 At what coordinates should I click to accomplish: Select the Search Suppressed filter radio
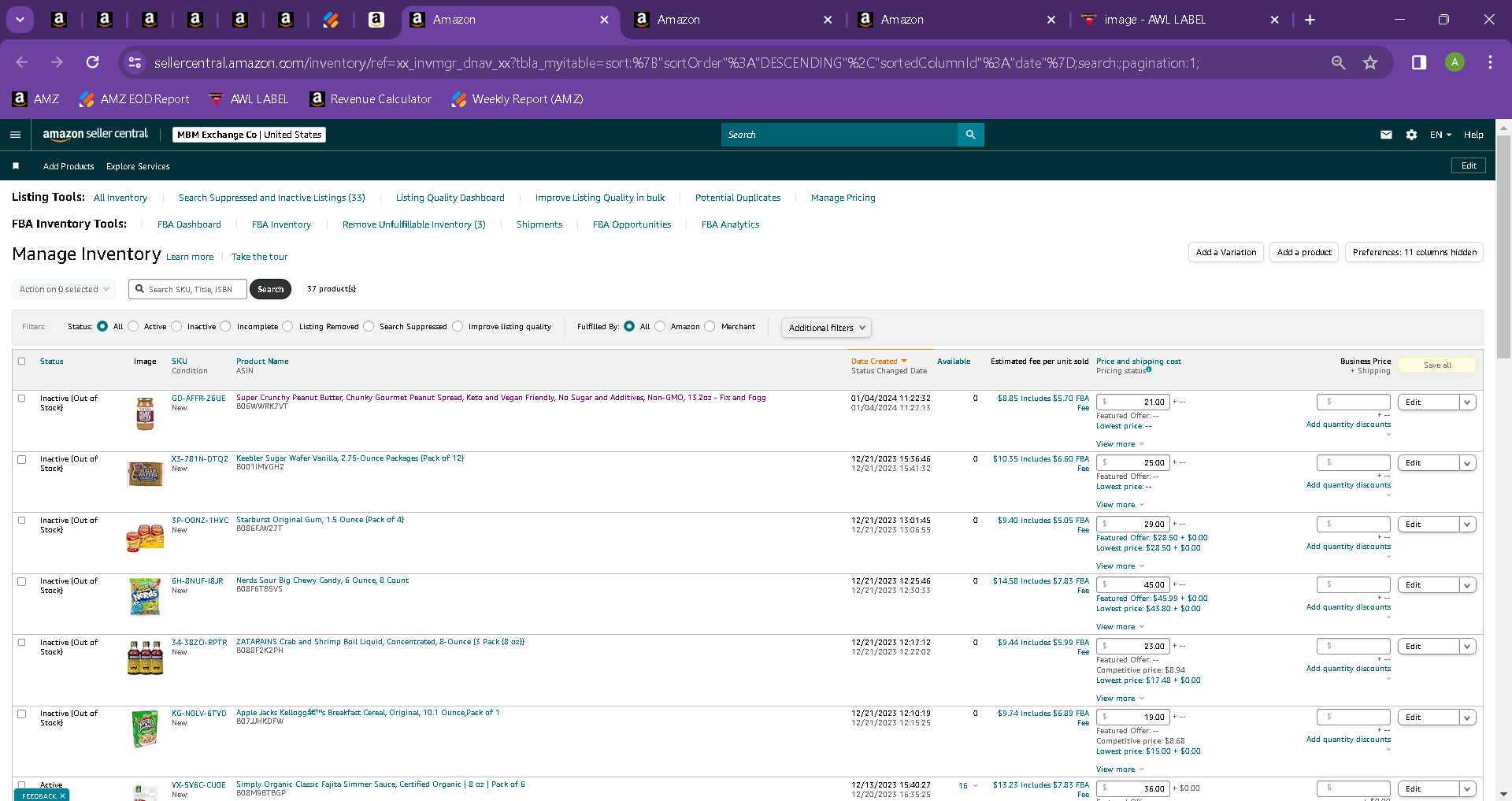pyautogui.click(x=369, y=326)
